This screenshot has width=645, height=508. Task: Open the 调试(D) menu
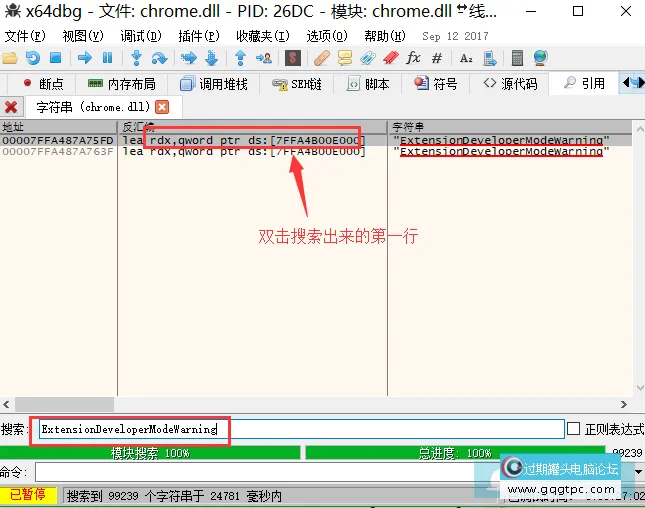click(x=141, y=36)
